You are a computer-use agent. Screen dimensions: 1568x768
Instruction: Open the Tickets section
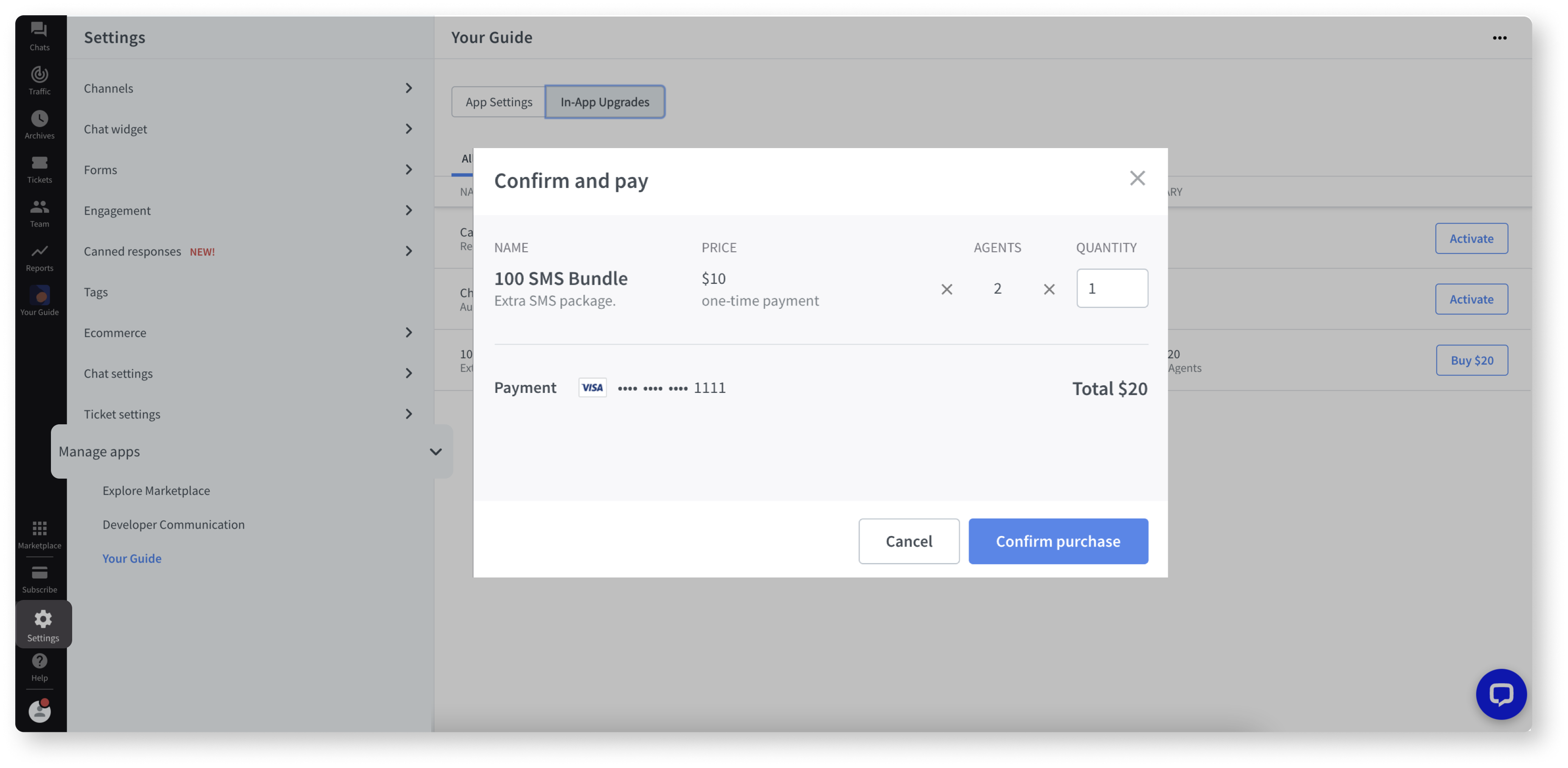pyautogui.click(x=39, y=168)
